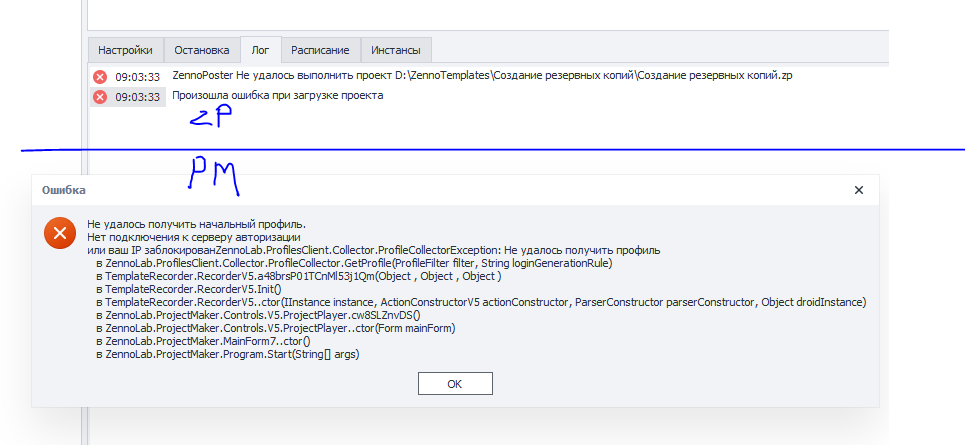
Task: Click error icon beside project loading error row
Action: point(100,97)
